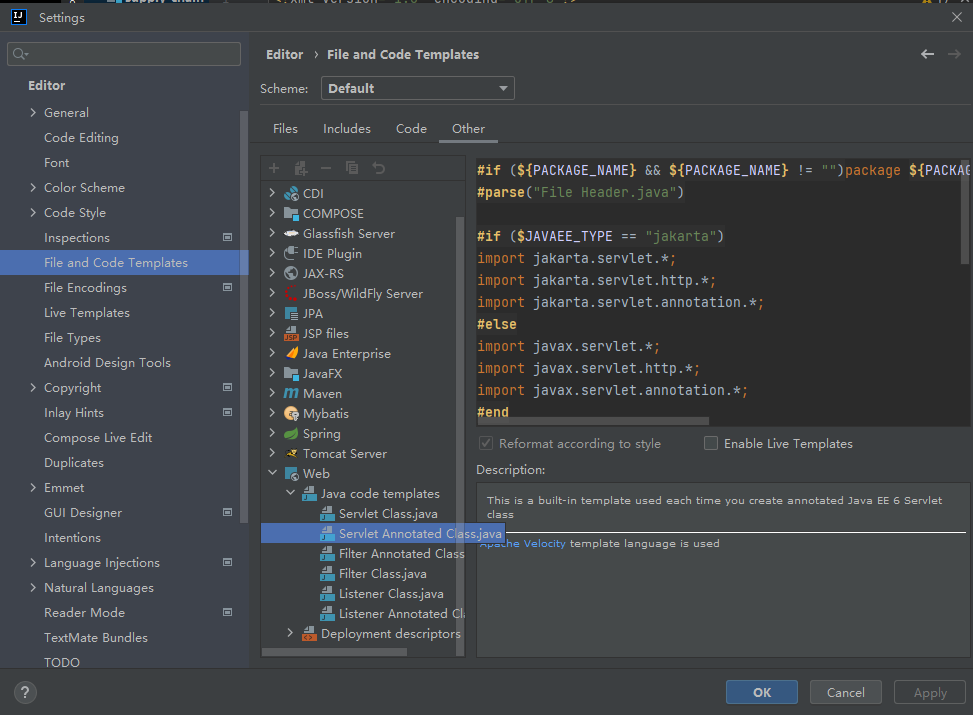973x715 pixels.
Task: Click the Tomcat Server icon
Action: pos(291,453)
